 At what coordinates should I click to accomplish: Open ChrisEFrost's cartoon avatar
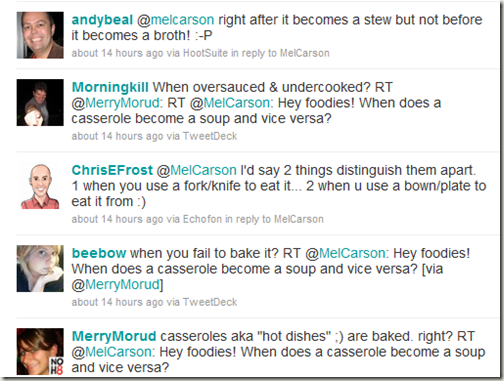point(40,186)
